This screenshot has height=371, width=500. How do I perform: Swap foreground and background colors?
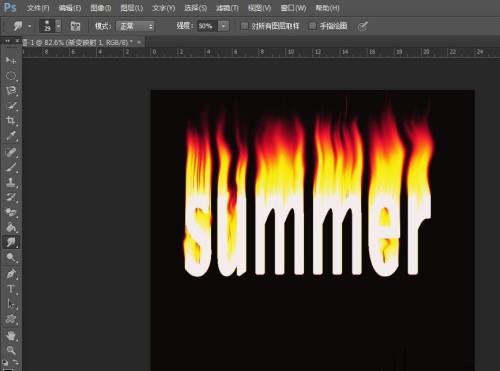[16, 362]
